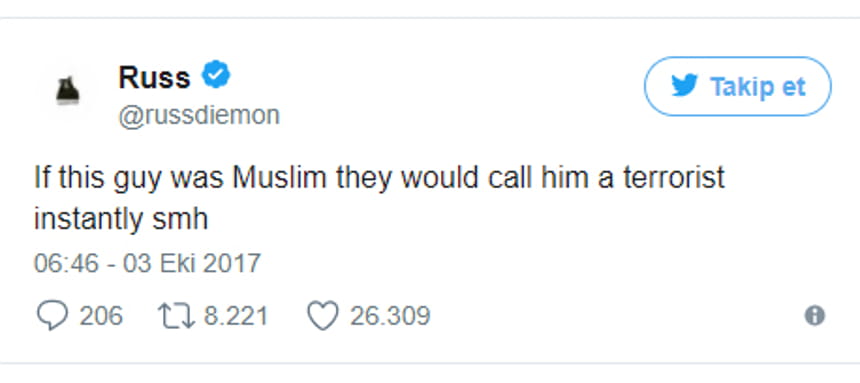Viewport: 860px width, 383px height.
Task: Click the 'instantly smh' tweet line
Action: click(121, 219)
